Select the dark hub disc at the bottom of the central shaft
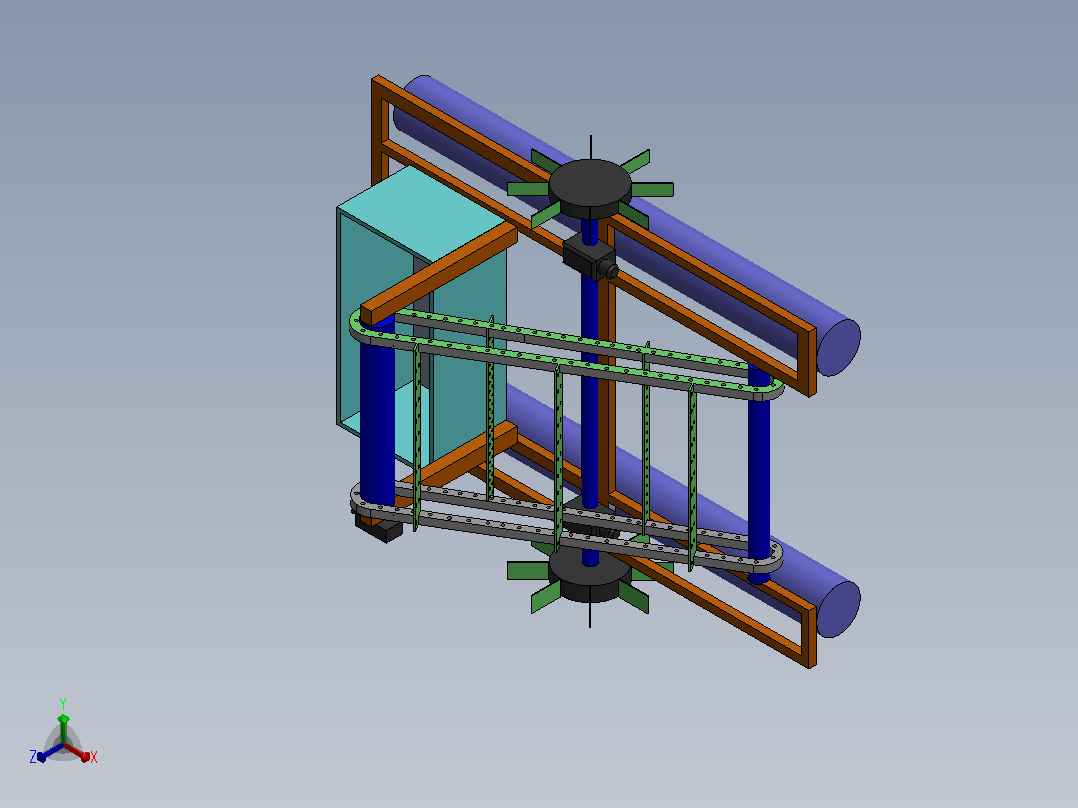Viewport: 1078px width, 808px height. 589,575
